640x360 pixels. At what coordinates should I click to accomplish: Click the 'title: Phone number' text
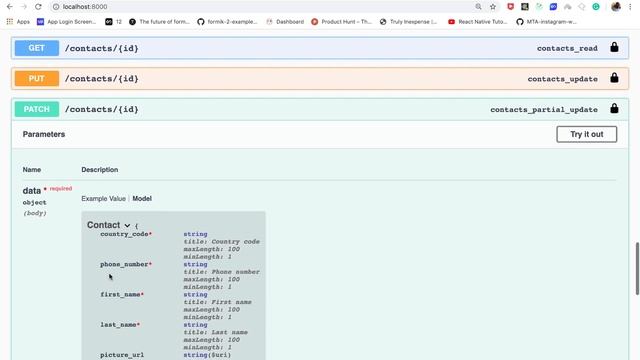click(221, 272)
